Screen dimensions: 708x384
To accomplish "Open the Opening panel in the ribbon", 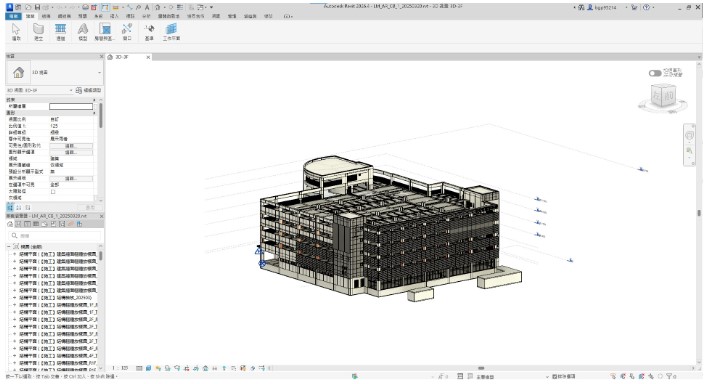I will 127,32.
